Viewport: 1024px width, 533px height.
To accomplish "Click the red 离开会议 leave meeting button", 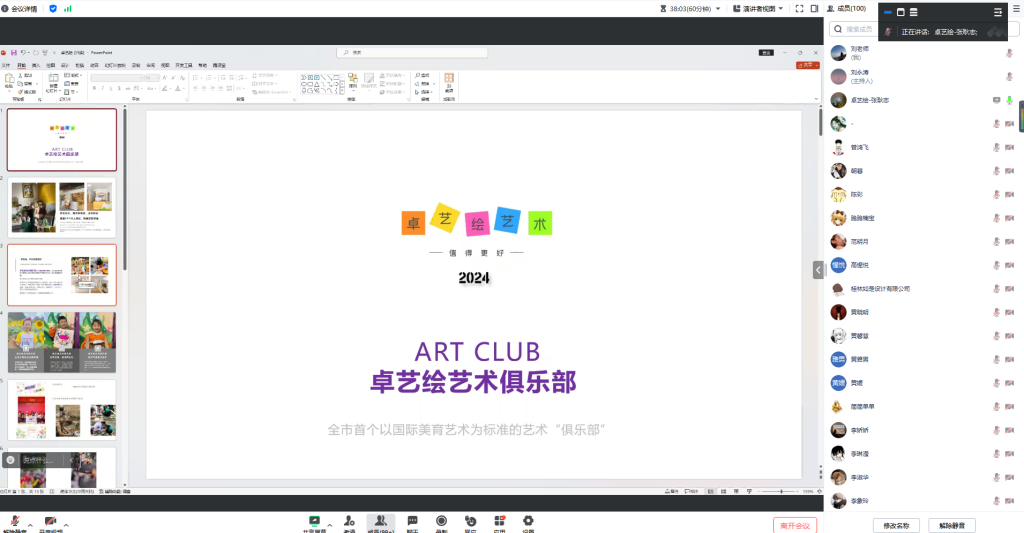I will (x=795, y=525).
